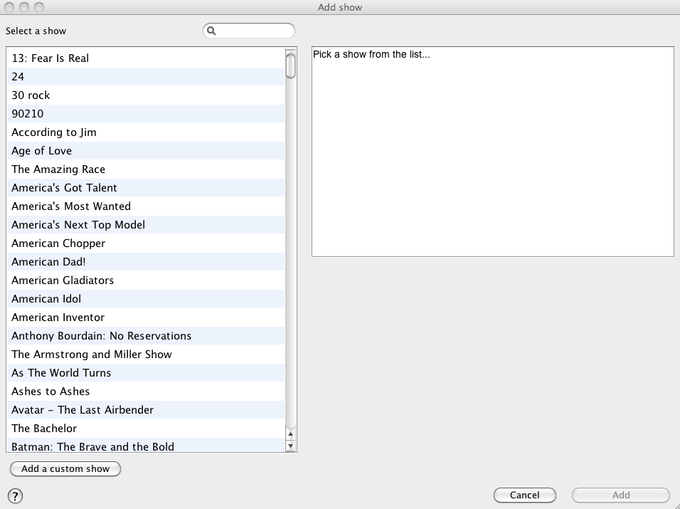Select 'American Chopper' show
The height and width of the screenshot is (509, 680).
click(146, 243)
